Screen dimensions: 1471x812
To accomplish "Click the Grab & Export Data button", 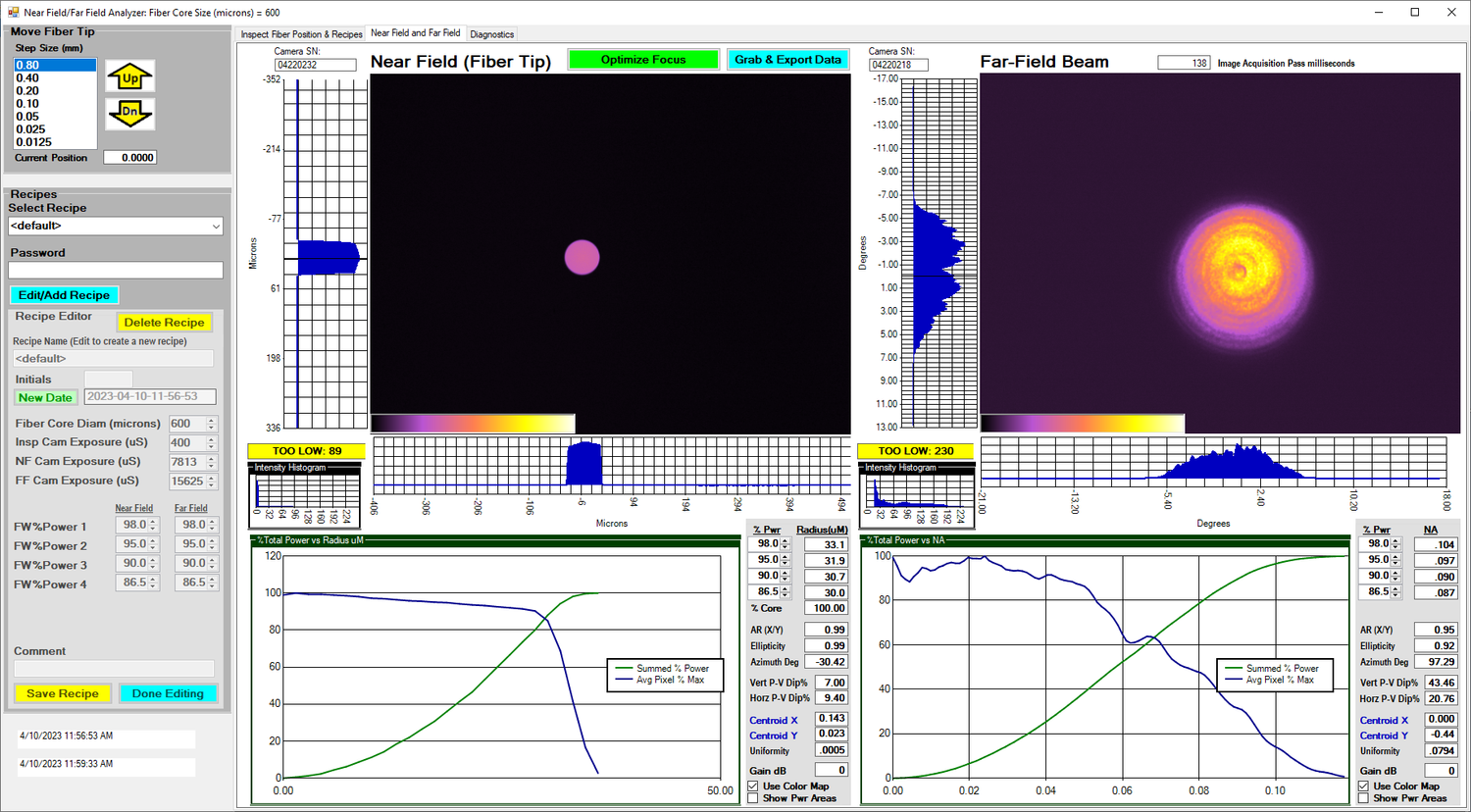I will coord(787,60).
